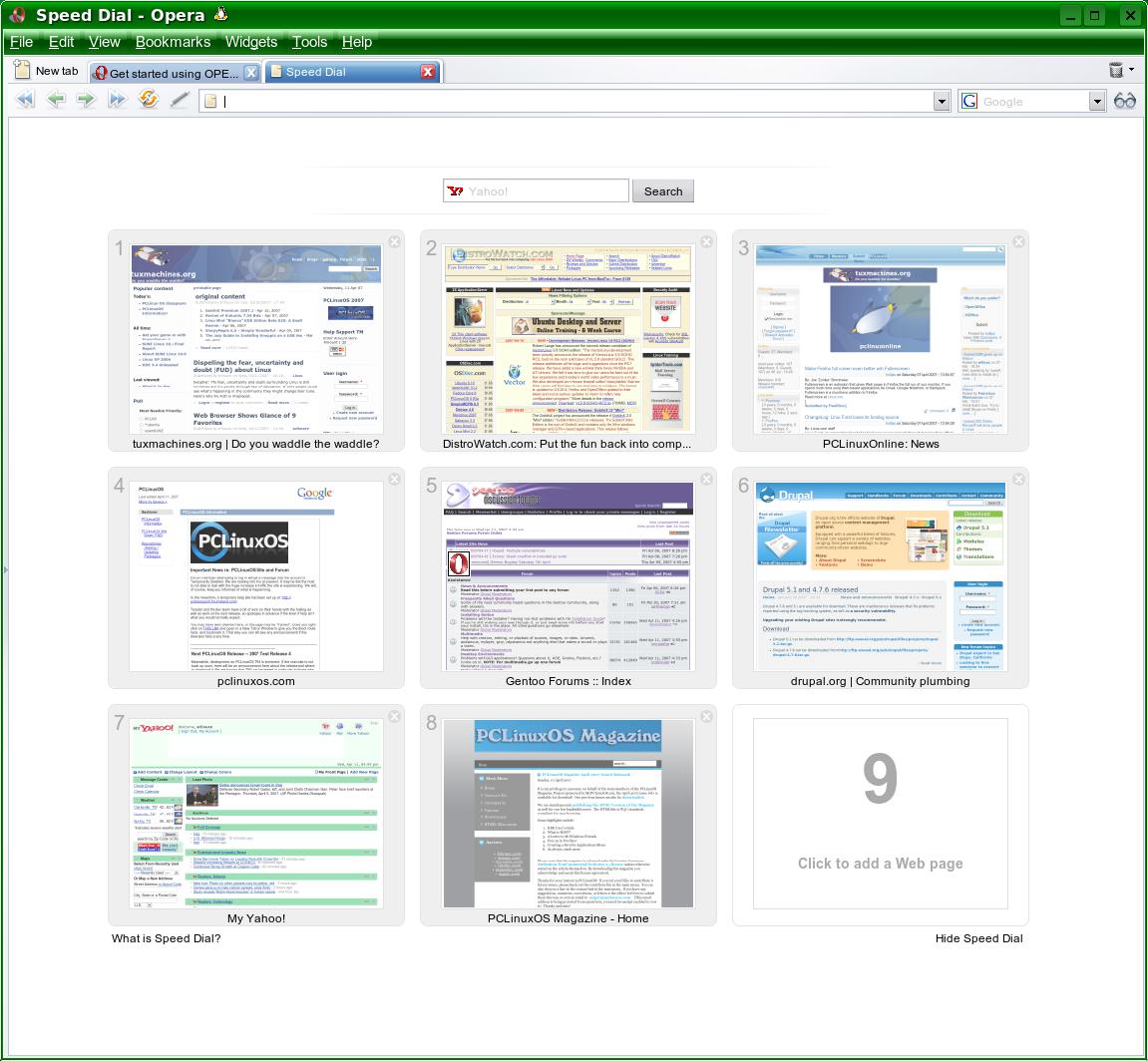1148x1061 pixels.
Task: Click the Yahoo! search text field
Action: 536,191
